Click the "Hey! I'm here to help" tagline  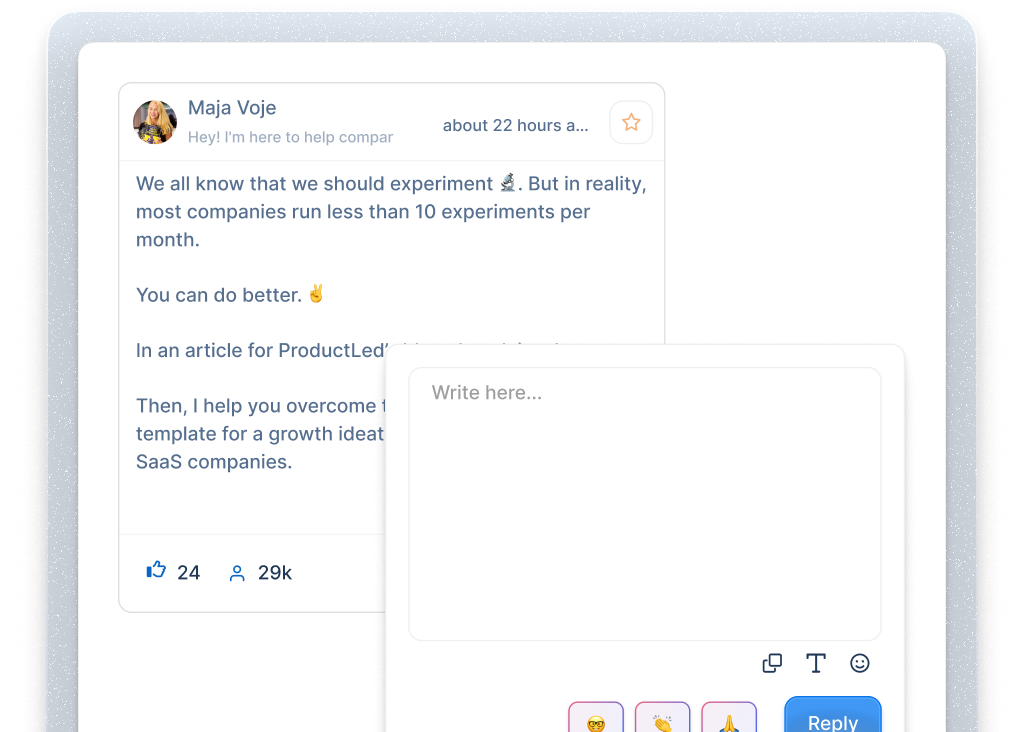point(290,137)
